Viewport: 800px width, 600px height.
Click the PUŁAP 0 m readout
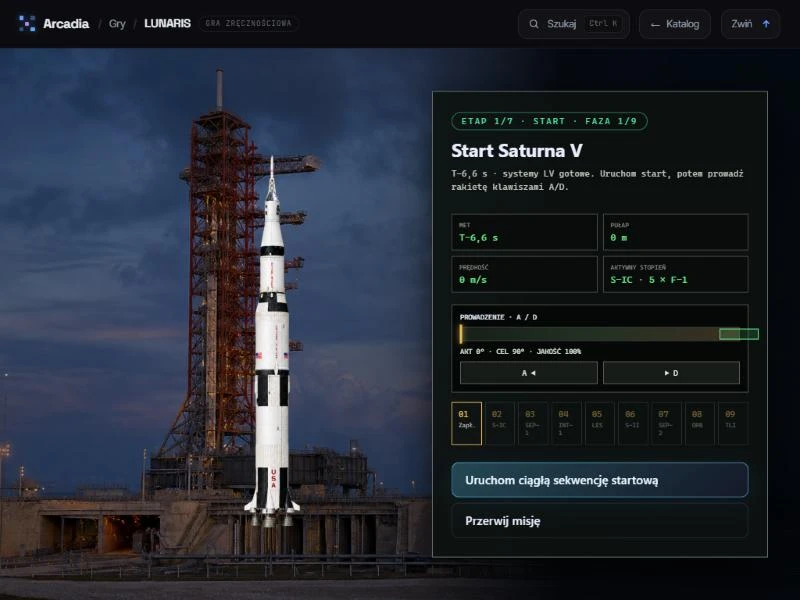tap(676, 232)
